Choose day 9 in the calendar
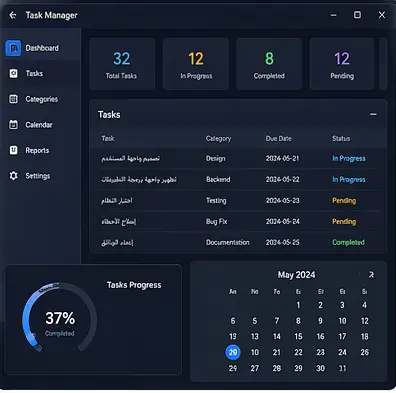The height and width of the screenshot is (393, 396). [x=320, y=321]
